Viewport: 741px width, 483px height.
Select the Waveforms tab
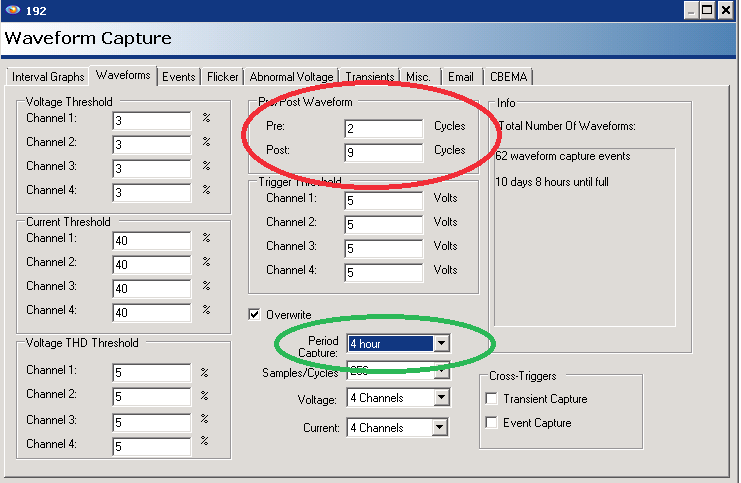123,75
